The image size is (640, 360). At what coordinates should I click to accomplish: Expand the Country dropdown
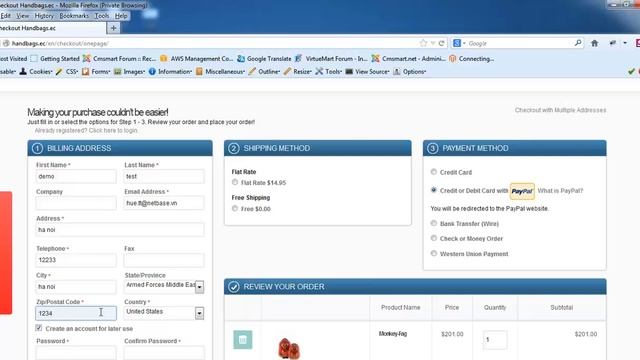tap(199, 313)
